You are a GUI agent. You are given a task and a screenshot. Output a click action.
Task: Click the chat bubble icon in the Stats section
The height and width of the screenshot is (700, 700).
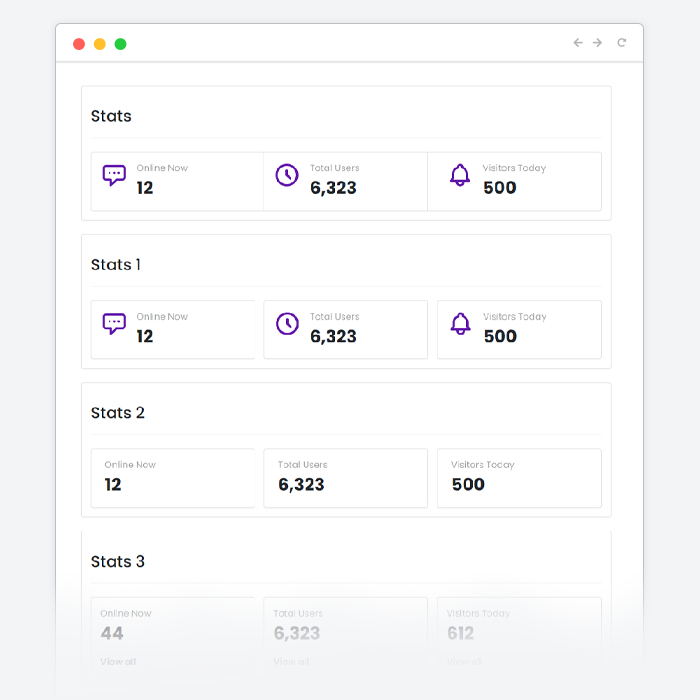114,176
